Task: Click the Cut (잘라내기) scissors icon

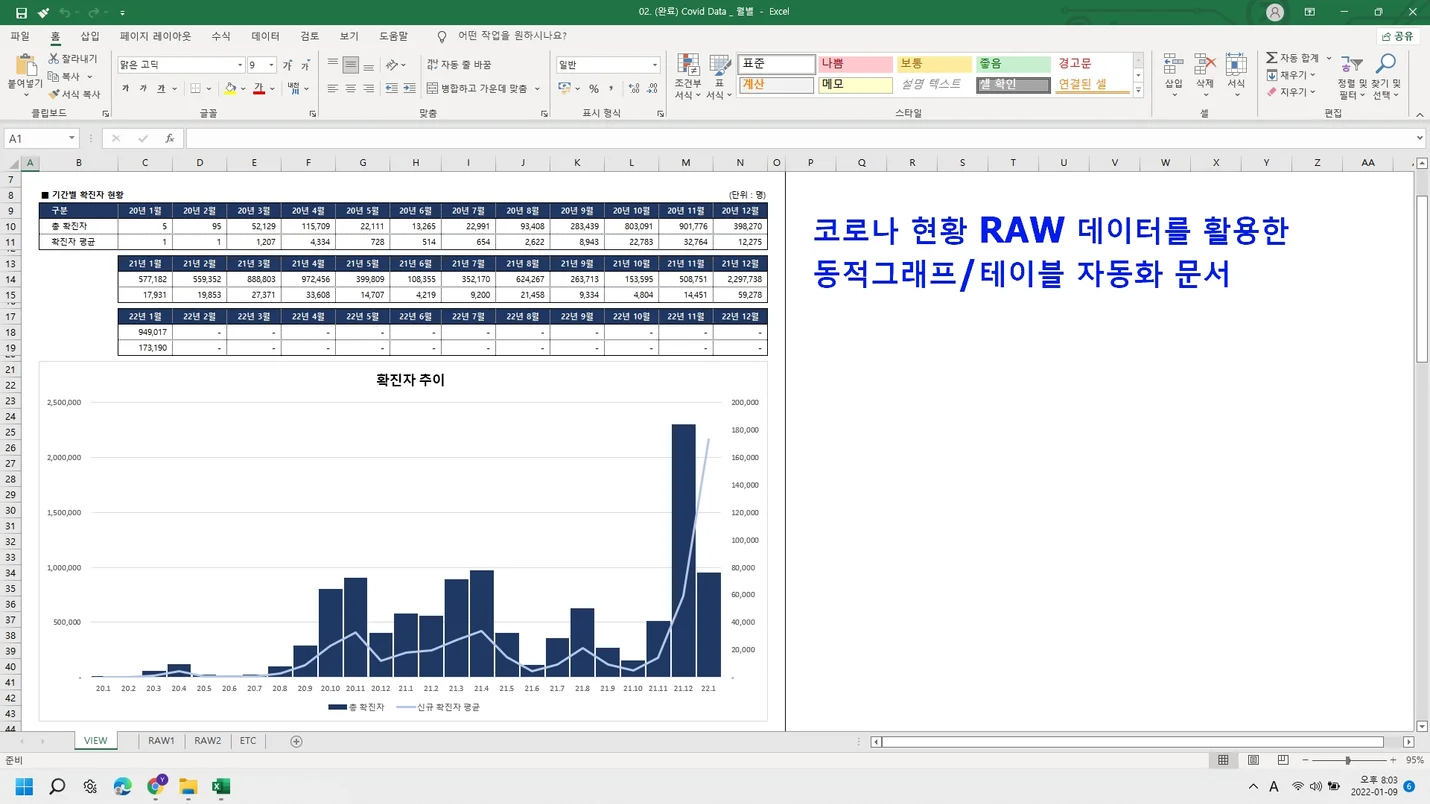Action: click(x=54, y=59)
